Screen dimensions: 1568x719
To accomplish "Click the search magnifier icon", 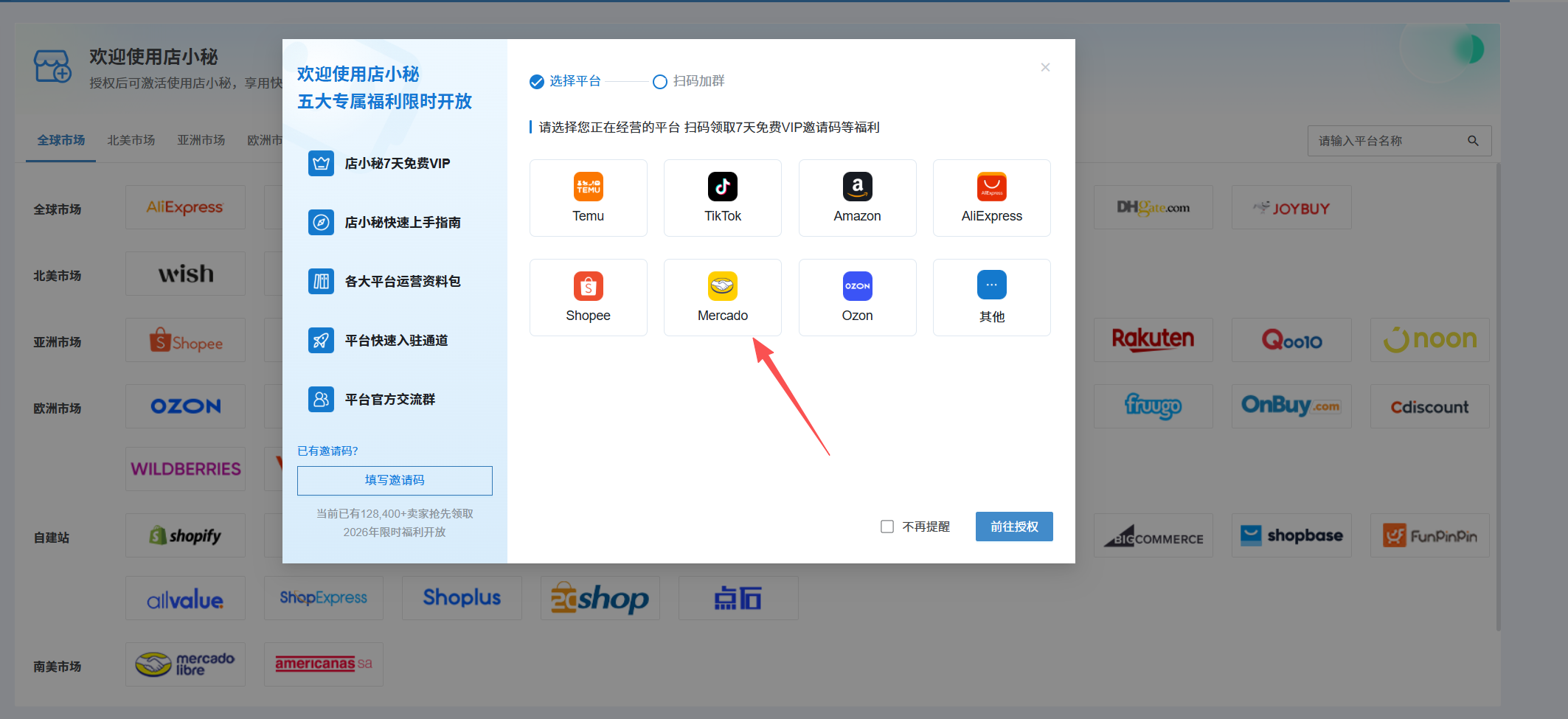I will click(x=1473, y=141).
